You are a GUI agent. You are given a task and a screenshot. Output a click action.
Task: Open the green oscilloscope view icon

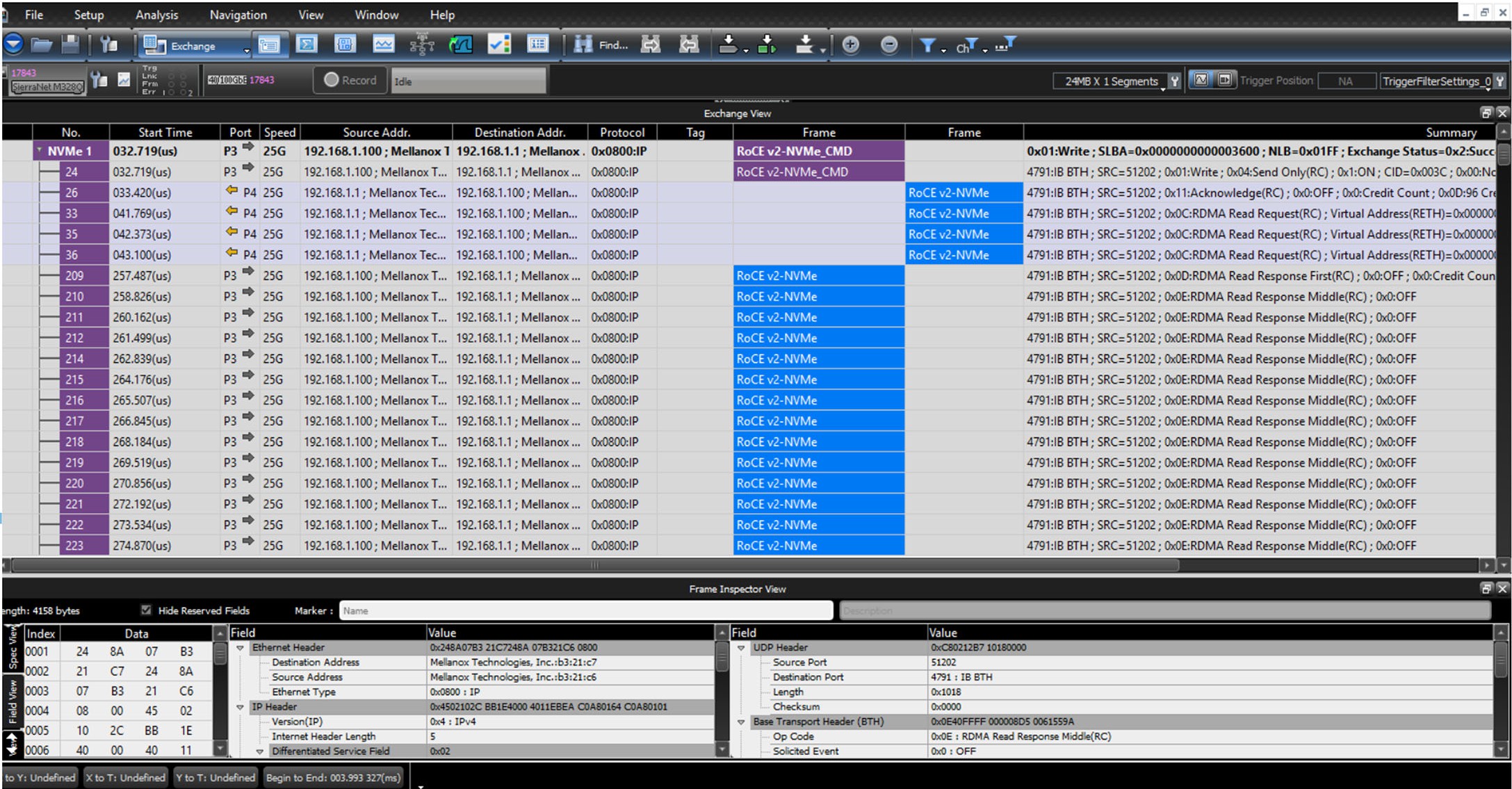tap(460, 45)
